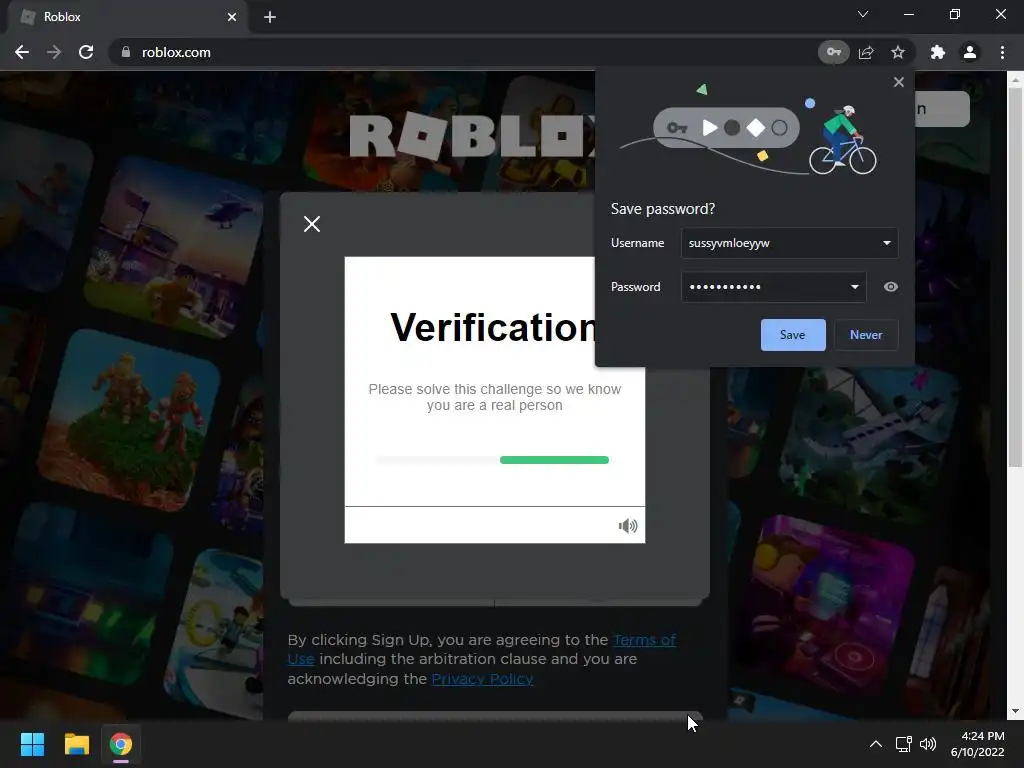Show hidden system tray icons
The width and height of the screenshot is (1024, 768).
coord(876,744)
